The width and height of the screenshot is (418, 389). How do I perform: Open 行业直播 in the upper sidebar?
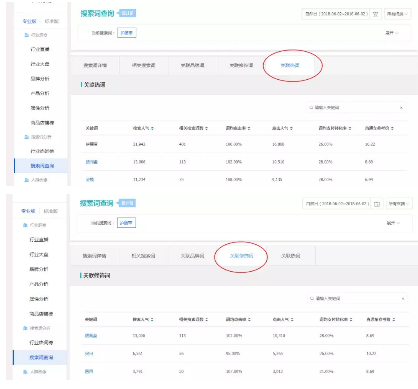(x=40, y=49)
